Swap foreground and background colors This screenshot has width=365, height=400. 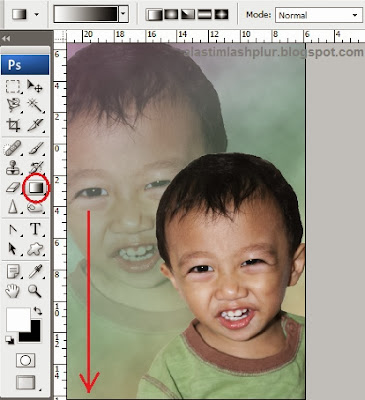click(x=38, y=311)
